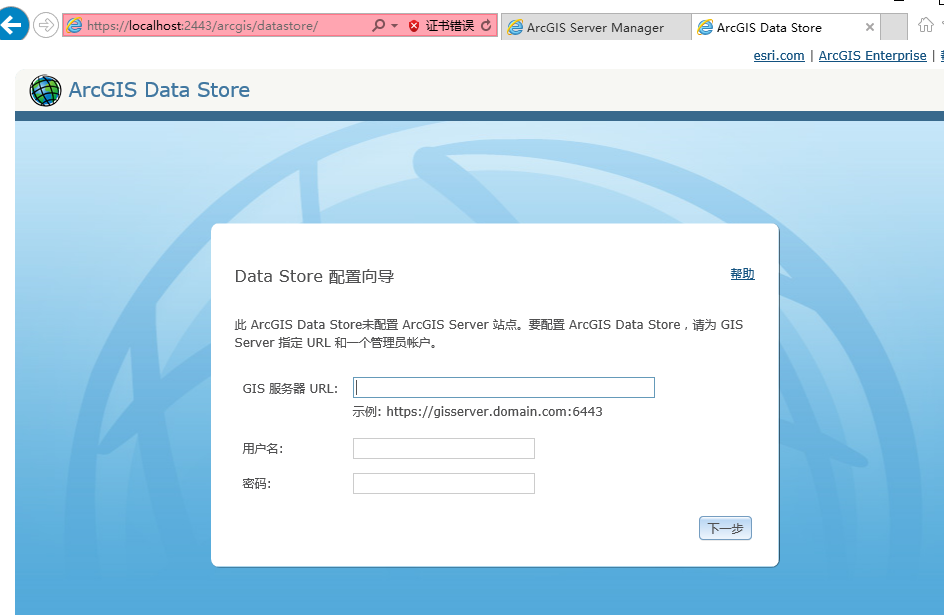Click the ArcGIS Data Store header title

pyautogui.click(x=159, y=90)
